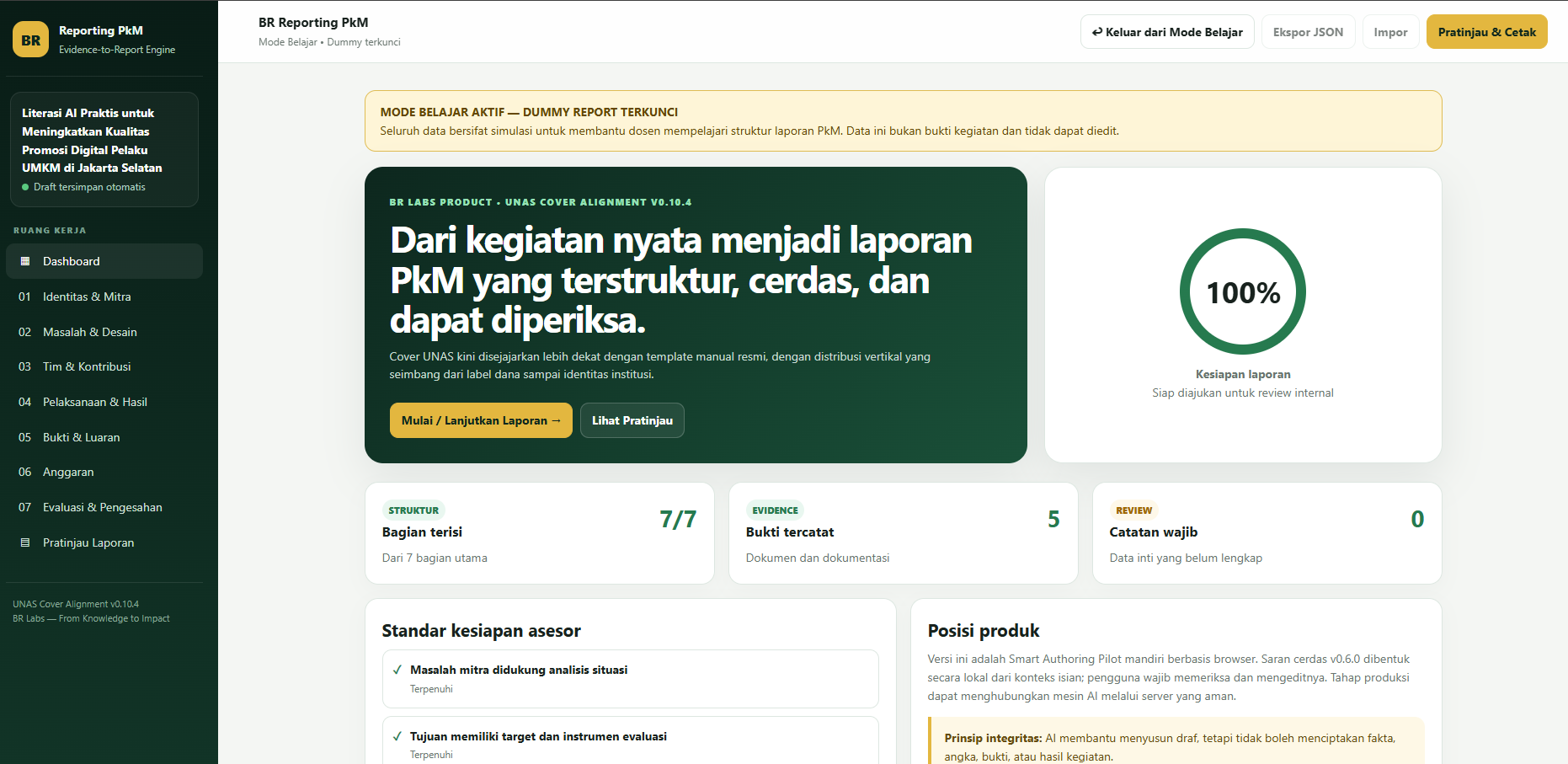This screenshot has height=764, width=1568.
Task: Click the Bukti tercatat count 5
Action: coord(1053,519)
